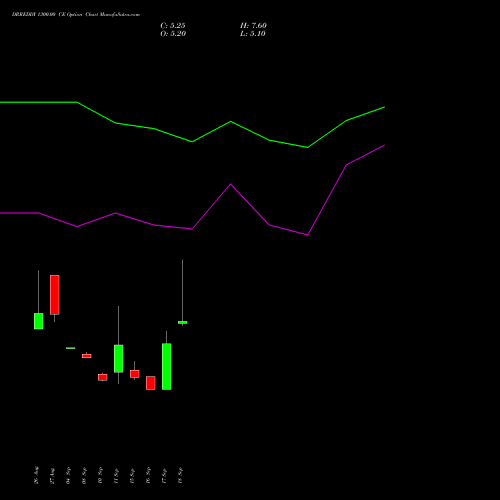The width and height of the screenshot is (500, 500).
Task: Click the close value C: 5.25
Action: click(x=173, y=26)
